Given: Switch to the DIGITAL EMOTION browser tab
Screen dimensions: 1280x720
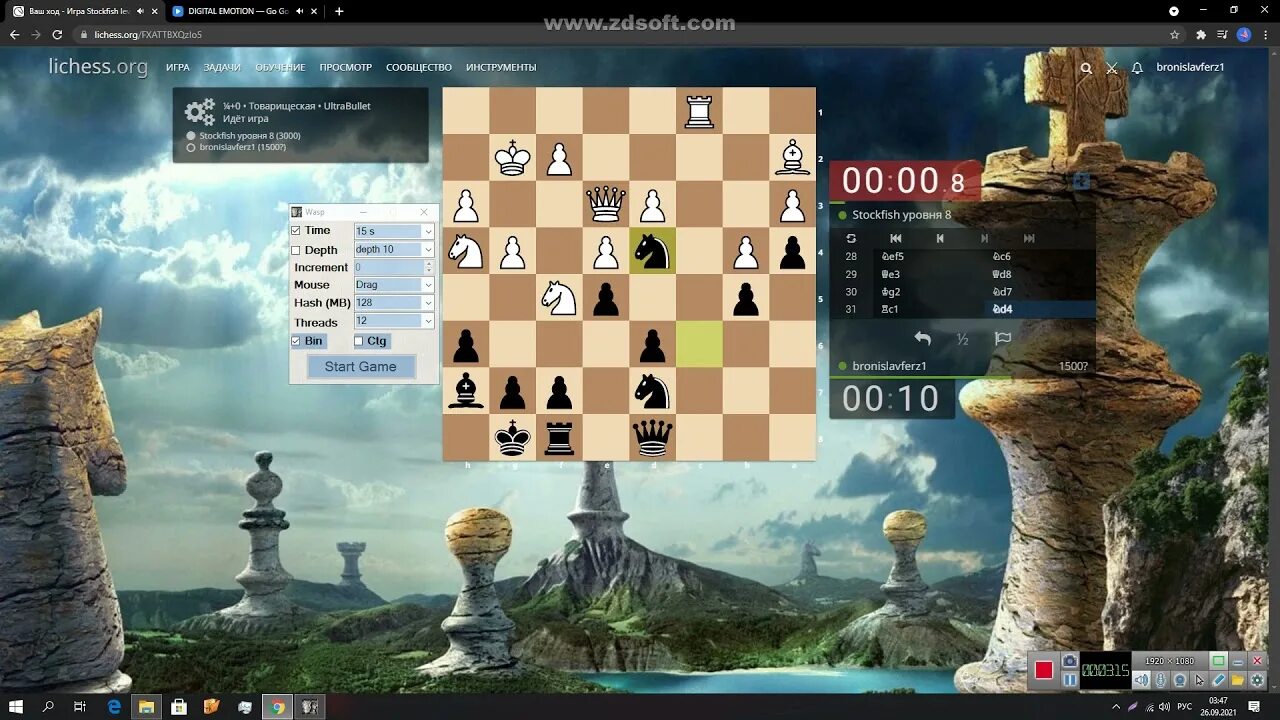Looking at the screenshot, I should click(x=240, y=11).
